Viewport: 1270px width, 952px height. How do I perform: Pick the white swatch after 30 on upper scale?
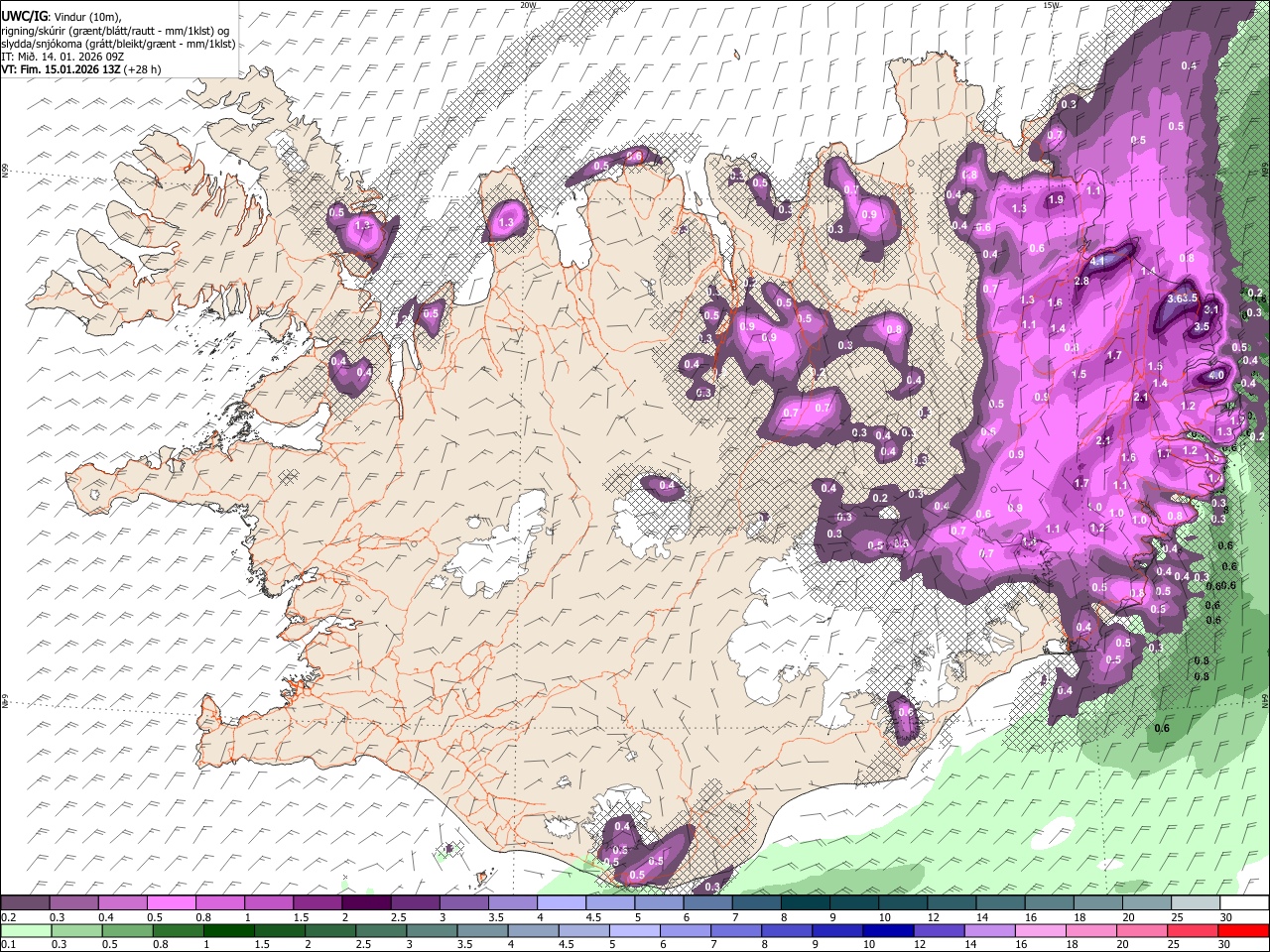pos(1244,903)
